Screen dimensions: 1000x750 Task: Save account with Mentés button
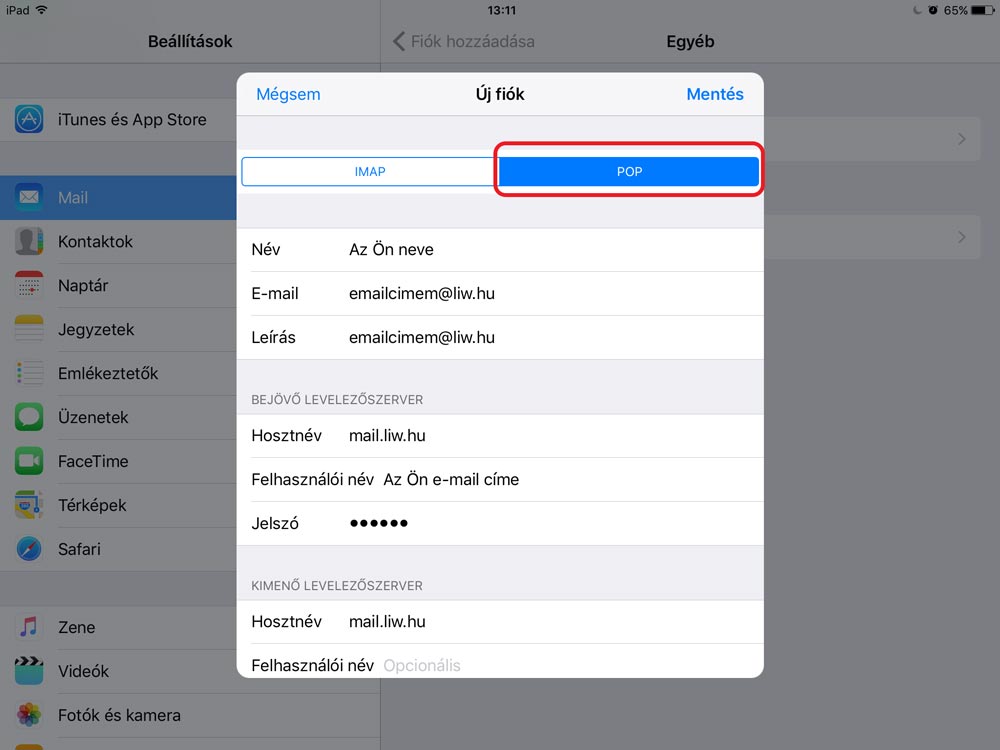coord(714,95)
